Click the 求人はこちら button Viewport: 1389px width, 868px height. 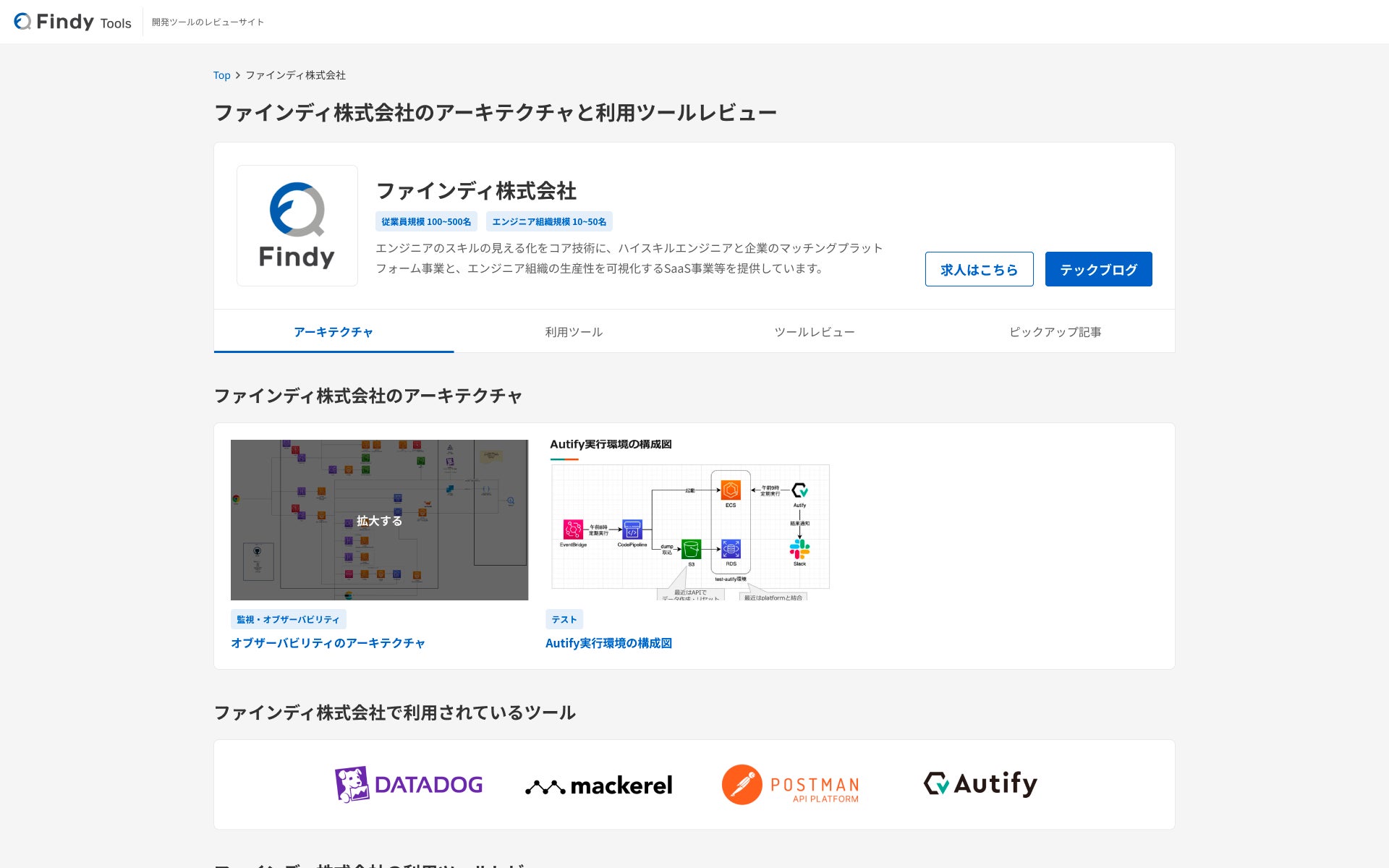coord(979,269)
